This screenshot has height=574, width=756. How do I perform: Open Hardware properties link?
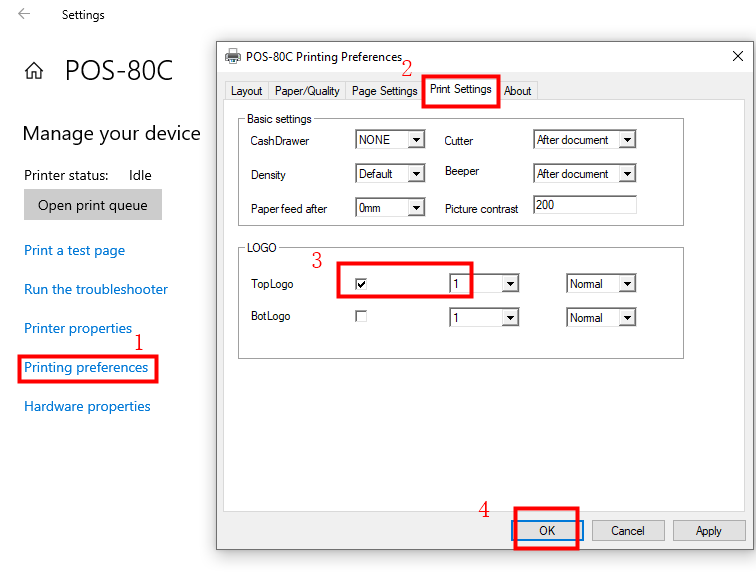[87, 406]
